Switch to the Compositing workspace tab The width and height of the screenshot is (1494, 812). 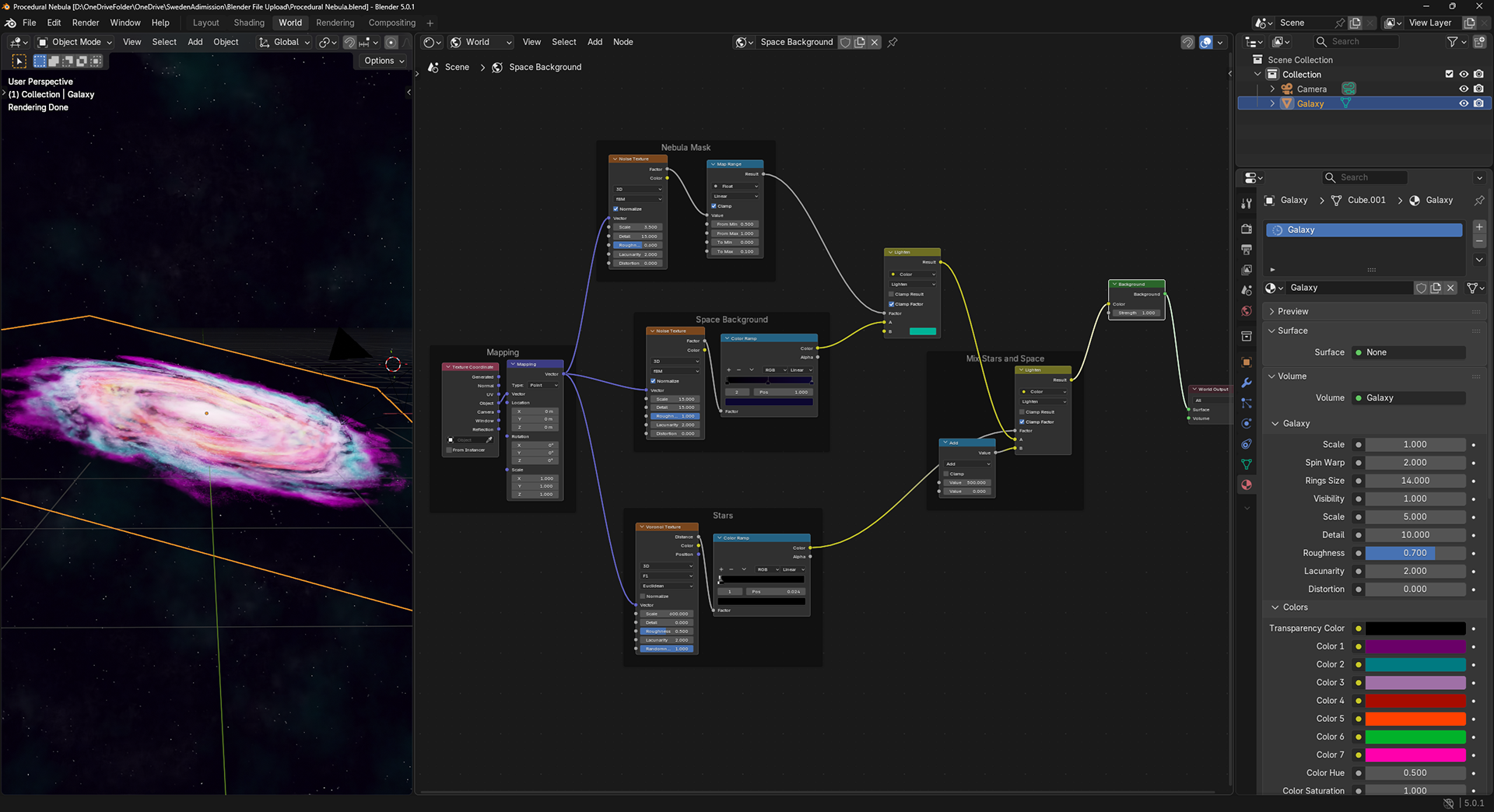tap(391, 23)
